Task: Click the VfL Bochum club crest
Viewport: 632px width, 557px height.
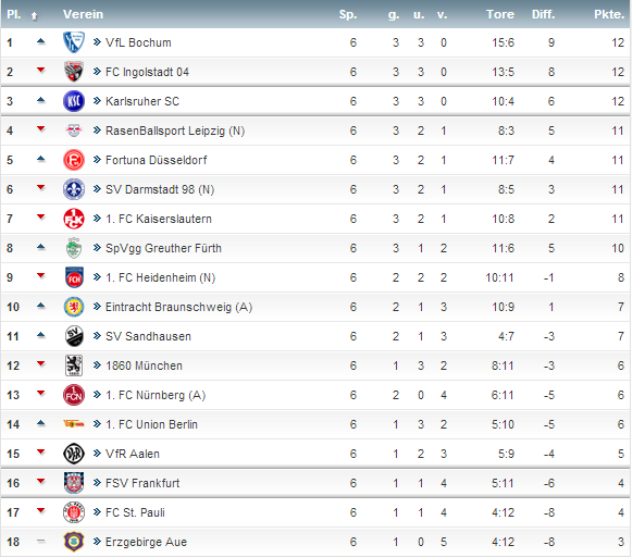Action: (74, 42)
